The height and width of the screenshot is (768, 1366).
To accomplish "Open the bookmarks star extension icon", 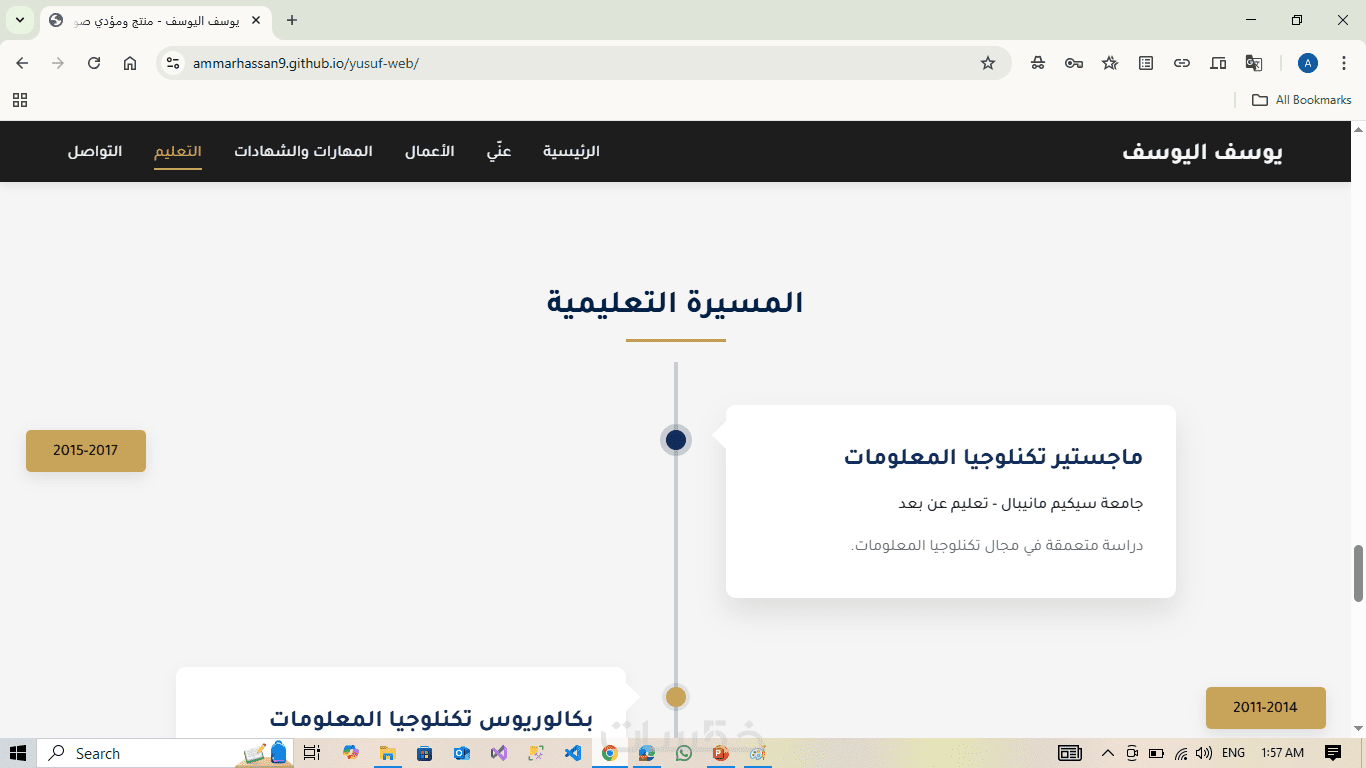I will pos(1110,63).
